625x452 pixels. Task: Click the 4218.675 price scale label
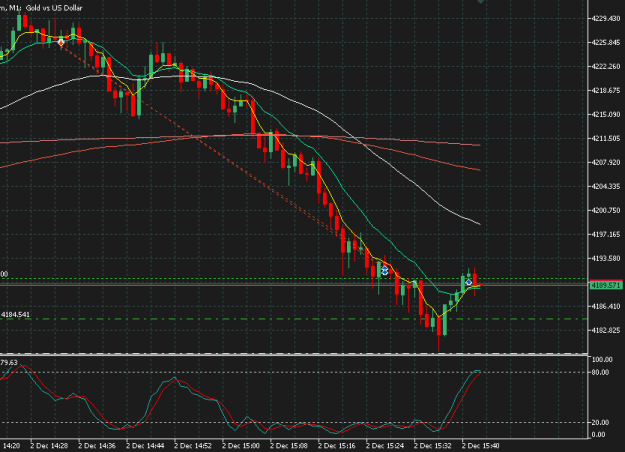[x=606, y=90]
